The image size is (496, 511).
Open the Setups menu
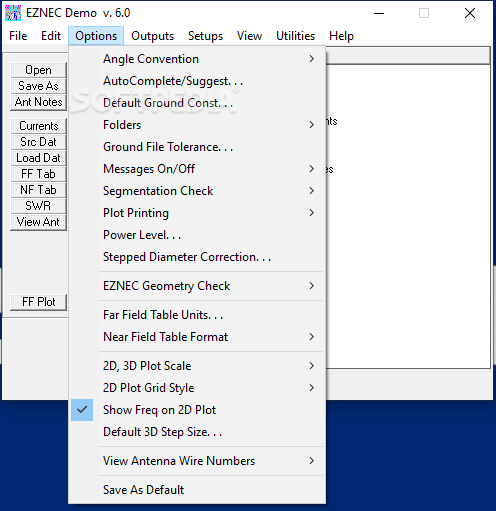click(205, 36)
